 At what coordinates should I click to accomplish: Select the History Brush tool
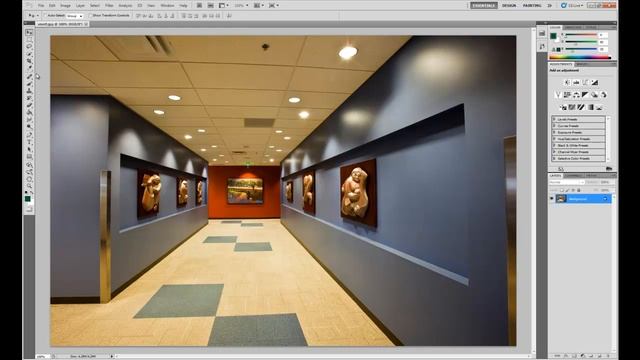click(x=29, y=98)
